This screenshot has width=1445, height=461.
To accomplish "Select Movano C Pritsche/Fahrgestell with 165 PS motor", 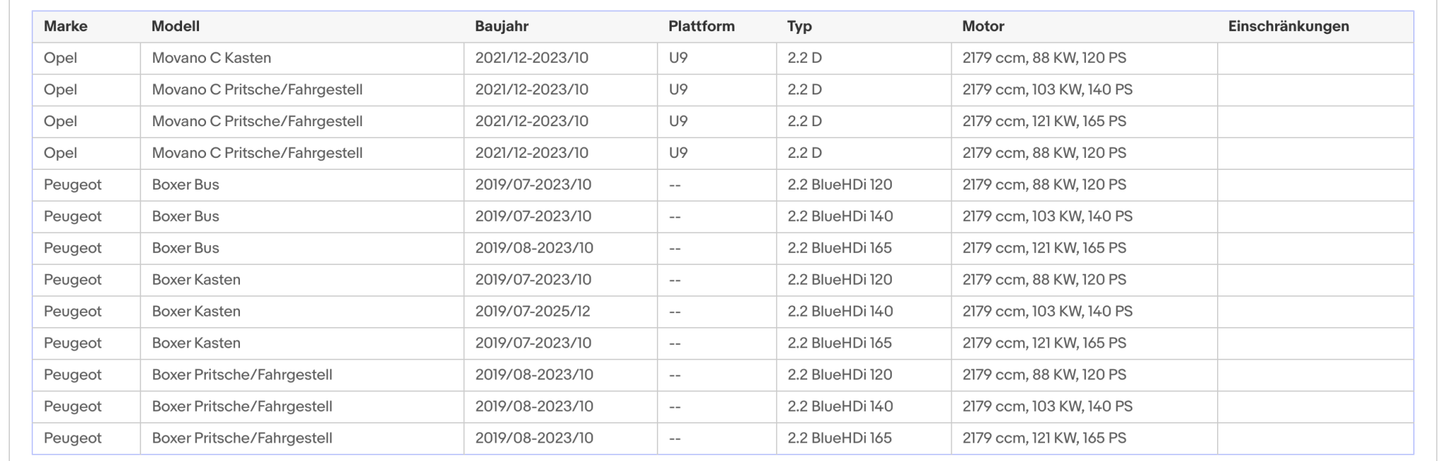I will click(257, 121).
